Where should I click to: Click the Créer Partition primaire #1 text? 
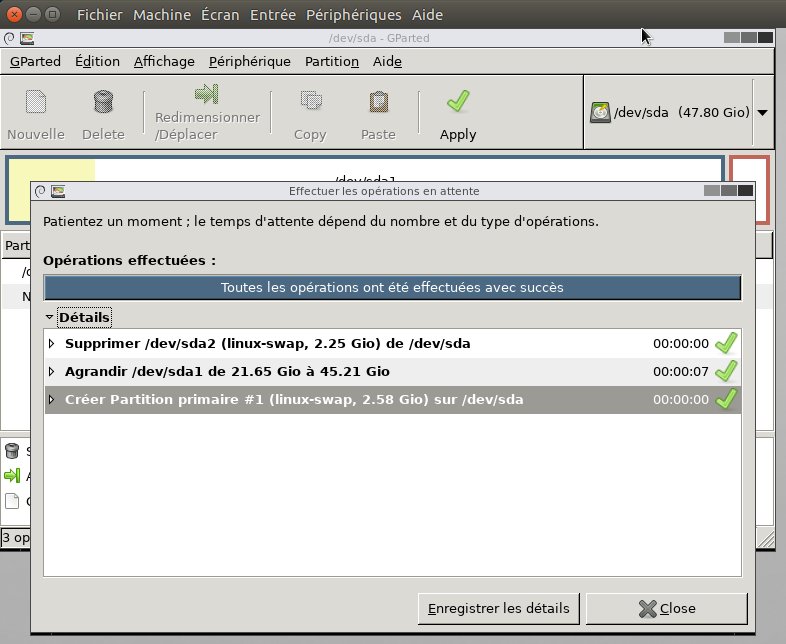point(294,399)
